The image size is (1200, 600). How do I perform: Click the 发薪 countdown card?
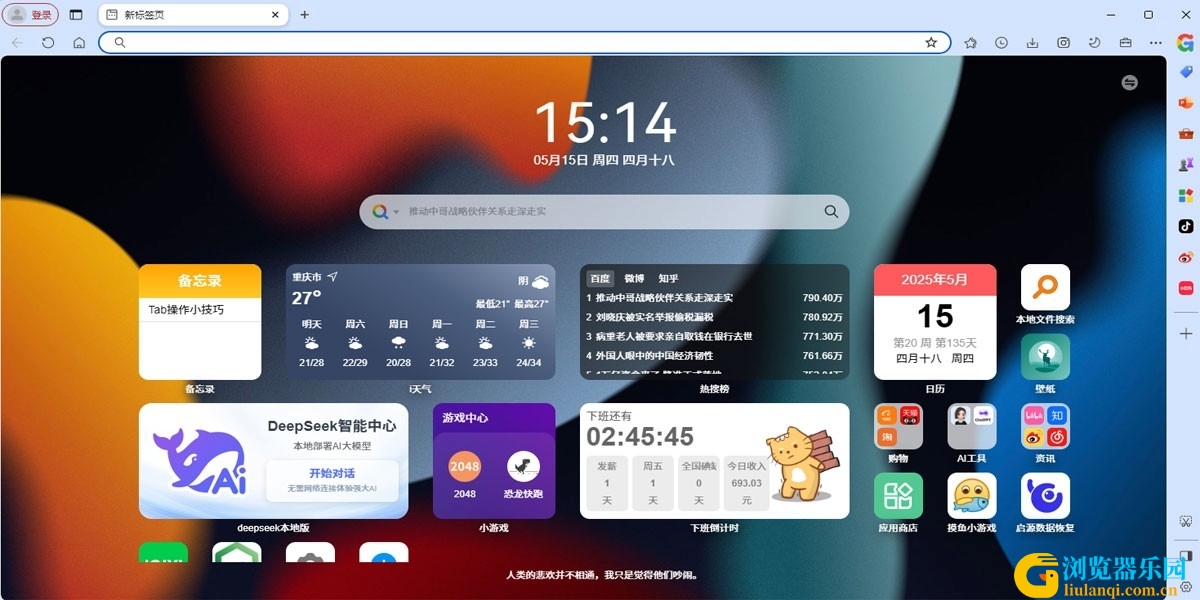607,483
